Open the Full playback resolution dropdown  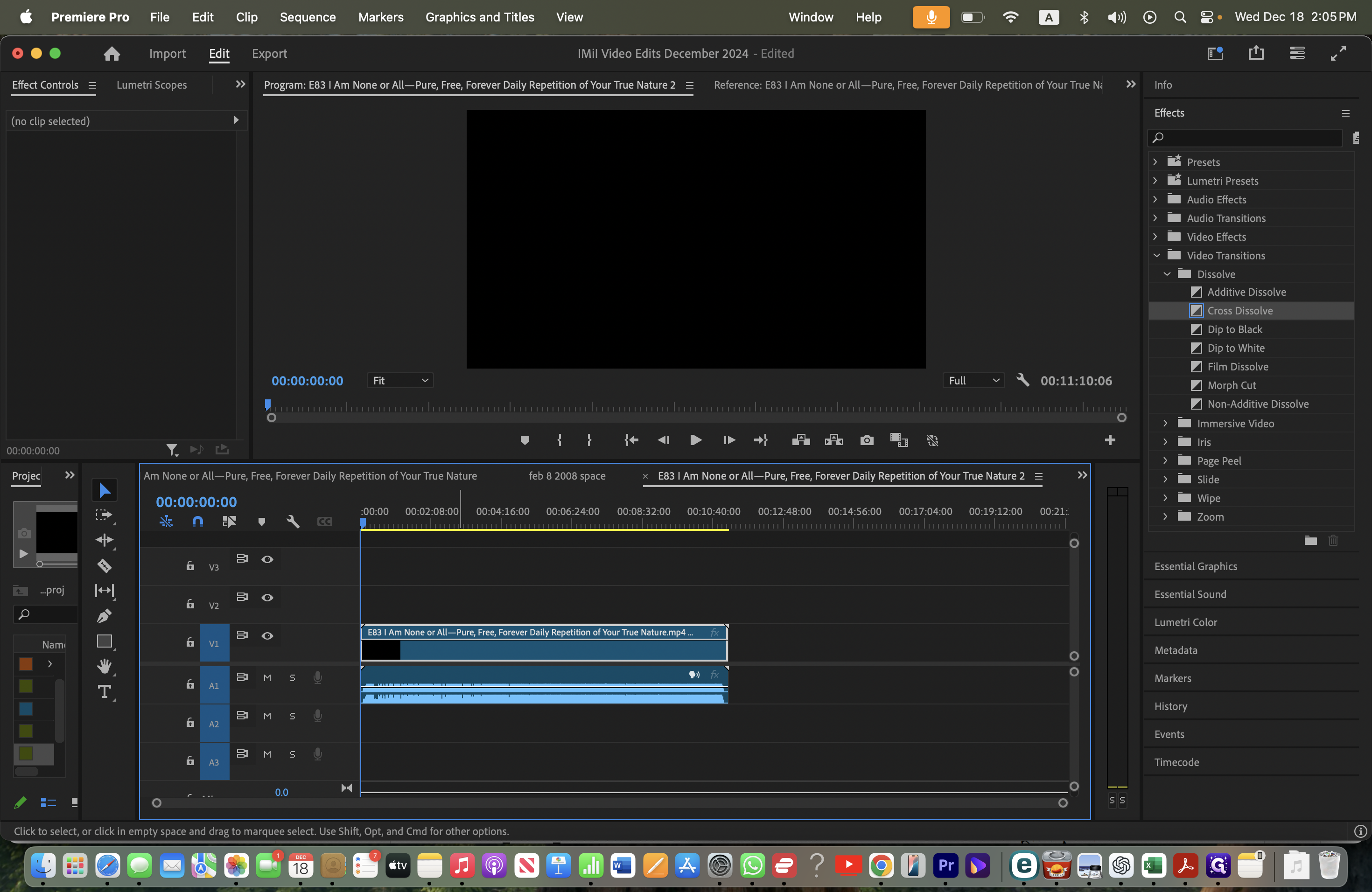pos(973,380)
